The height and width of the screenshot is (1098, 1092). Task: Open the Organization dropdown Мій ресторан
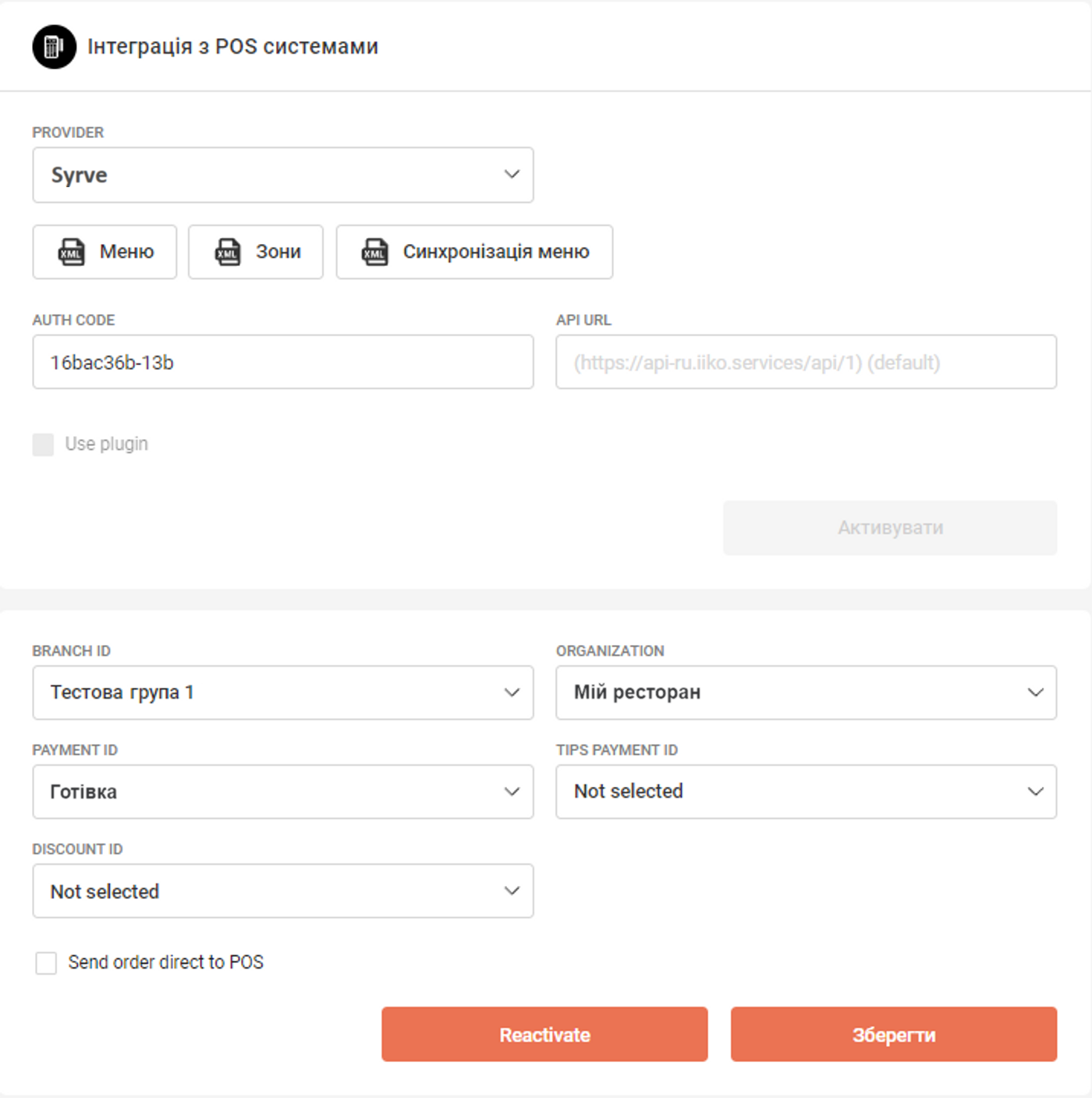click(x=807, y=692)
